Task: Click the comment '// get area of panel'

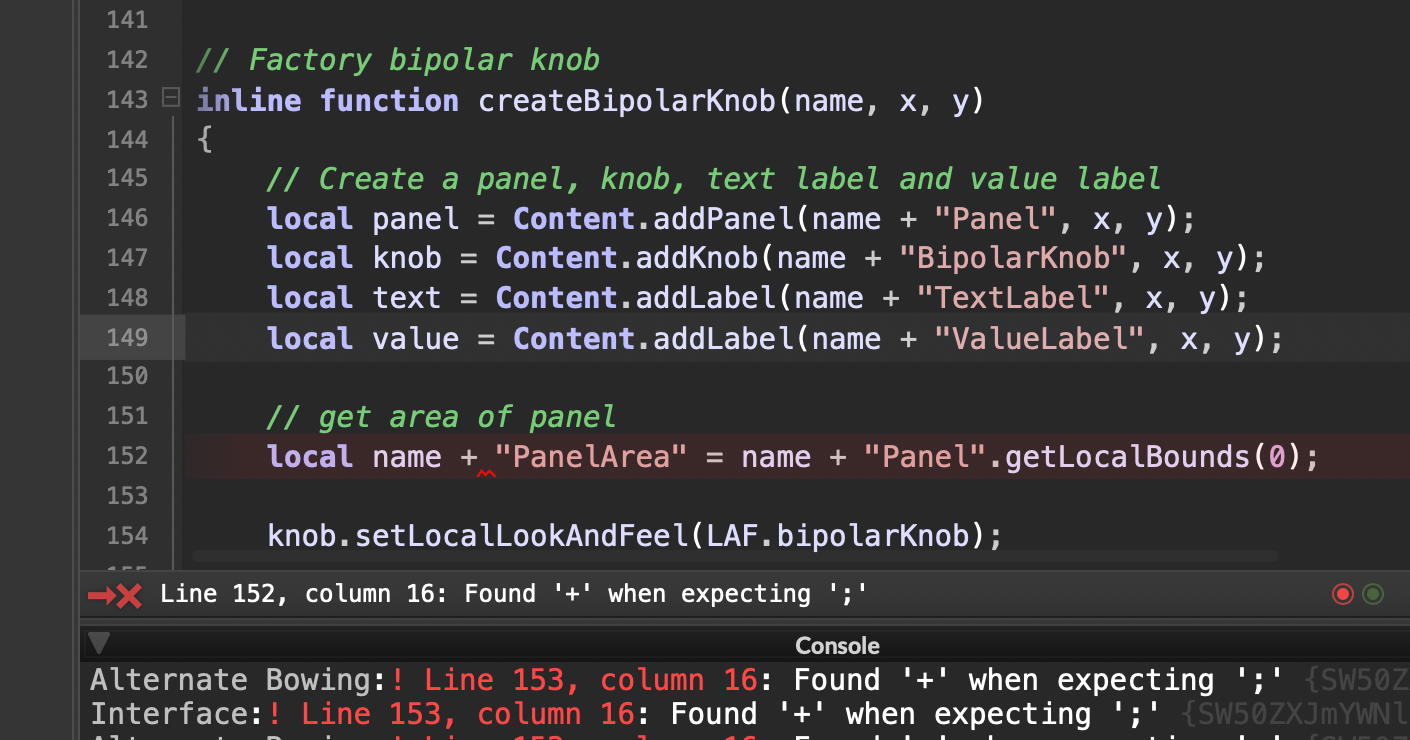Action: tap(441, 417)
